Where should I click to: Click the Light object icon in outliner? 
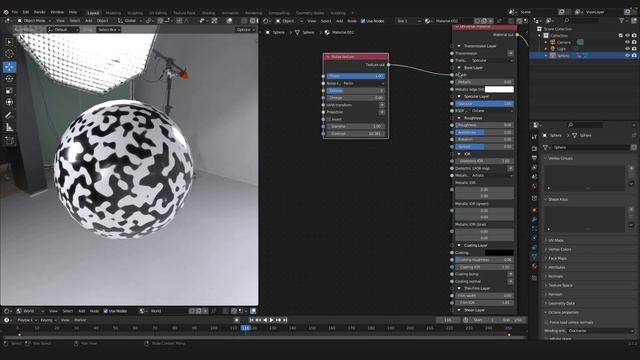point(553,49)
